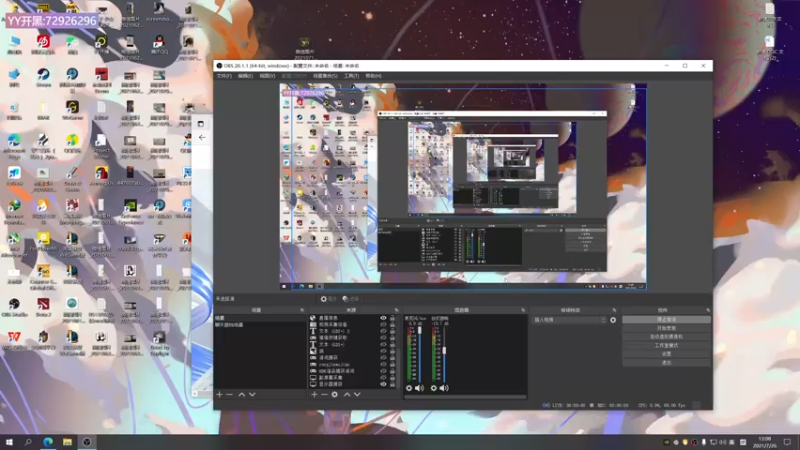
Task: Open settings gear of the first mixer channel
Action: pos(409,388)
